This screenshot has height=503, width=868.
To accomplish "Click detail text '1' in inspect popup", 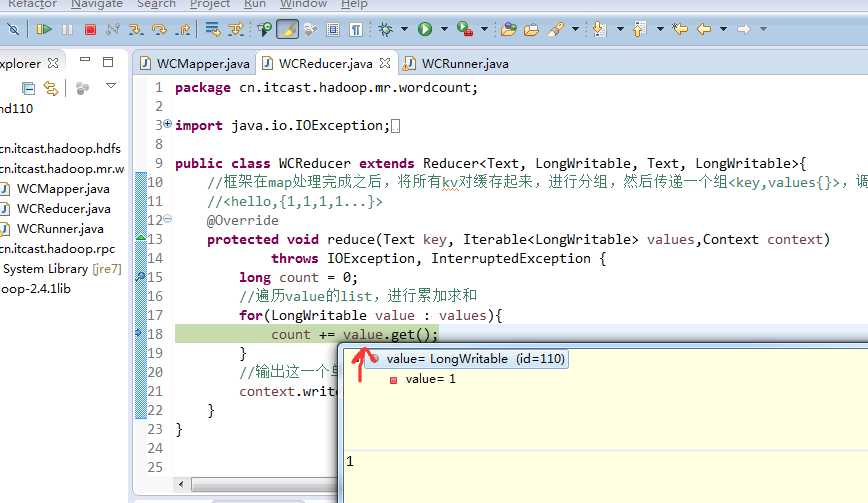I will (x=350, y=461).
